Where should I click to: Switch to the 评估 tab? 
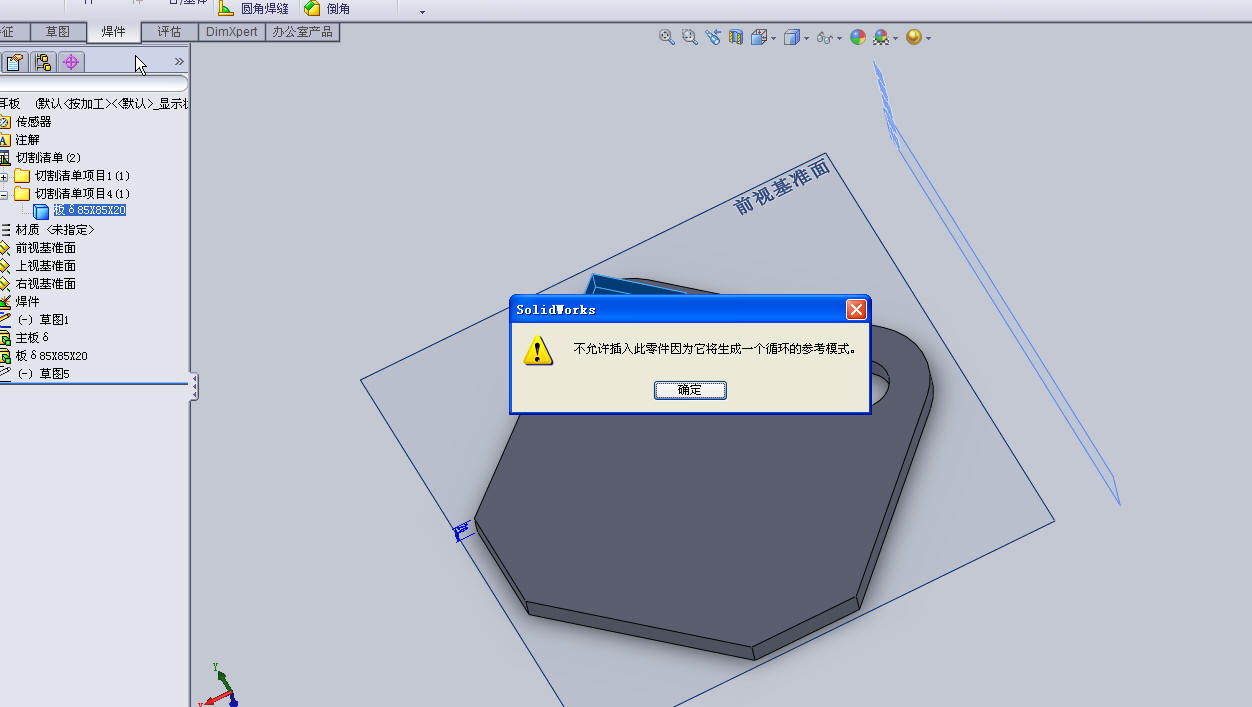[x=169, y=32]
